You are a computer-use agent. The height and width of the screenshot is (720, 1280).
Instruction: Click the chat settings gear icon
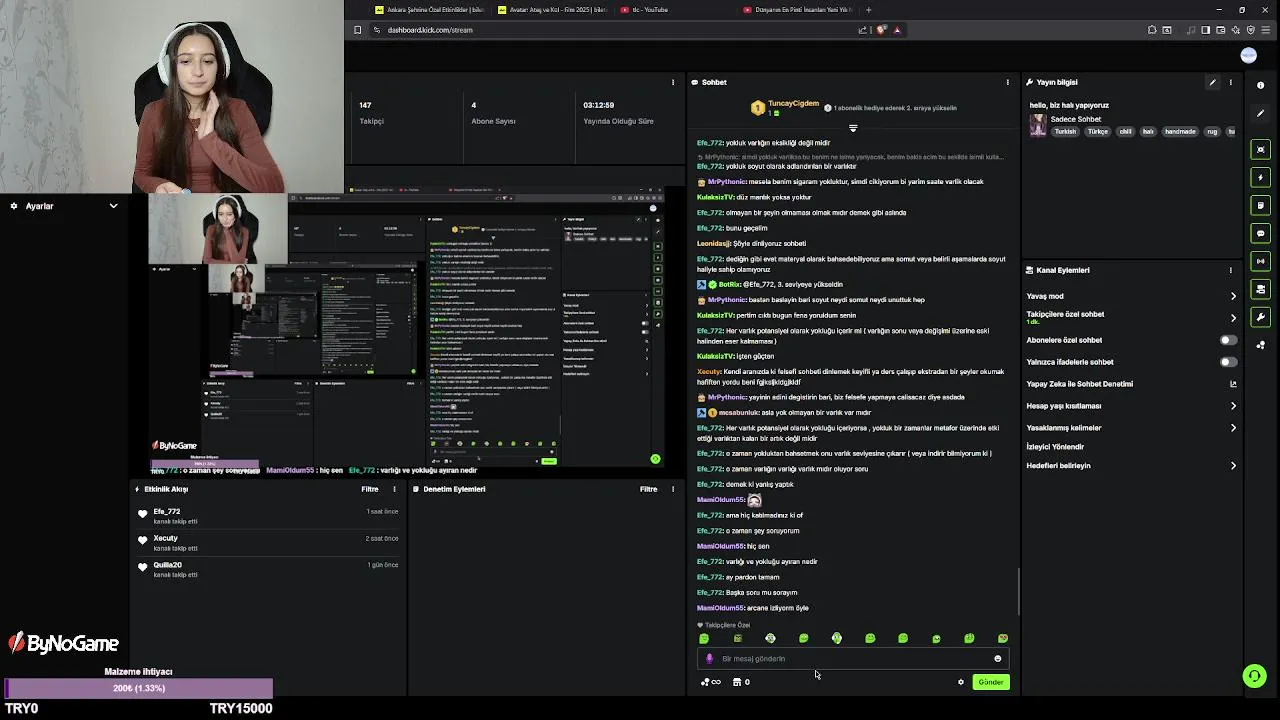(x=961, y=682)
